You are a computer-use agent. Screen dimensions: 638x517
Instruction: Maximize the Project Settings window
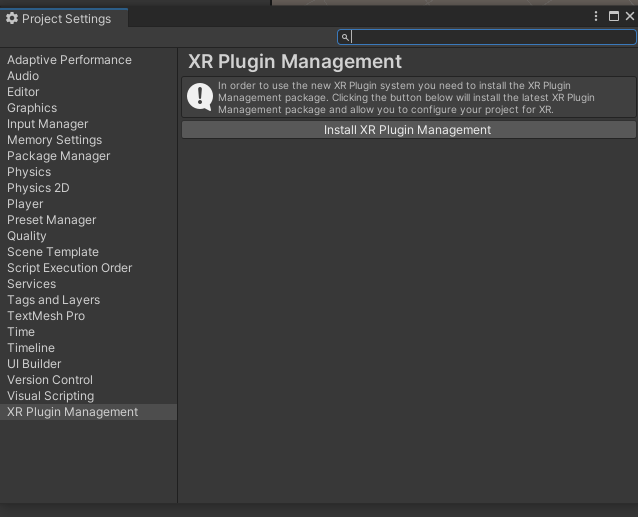[614, 16]
